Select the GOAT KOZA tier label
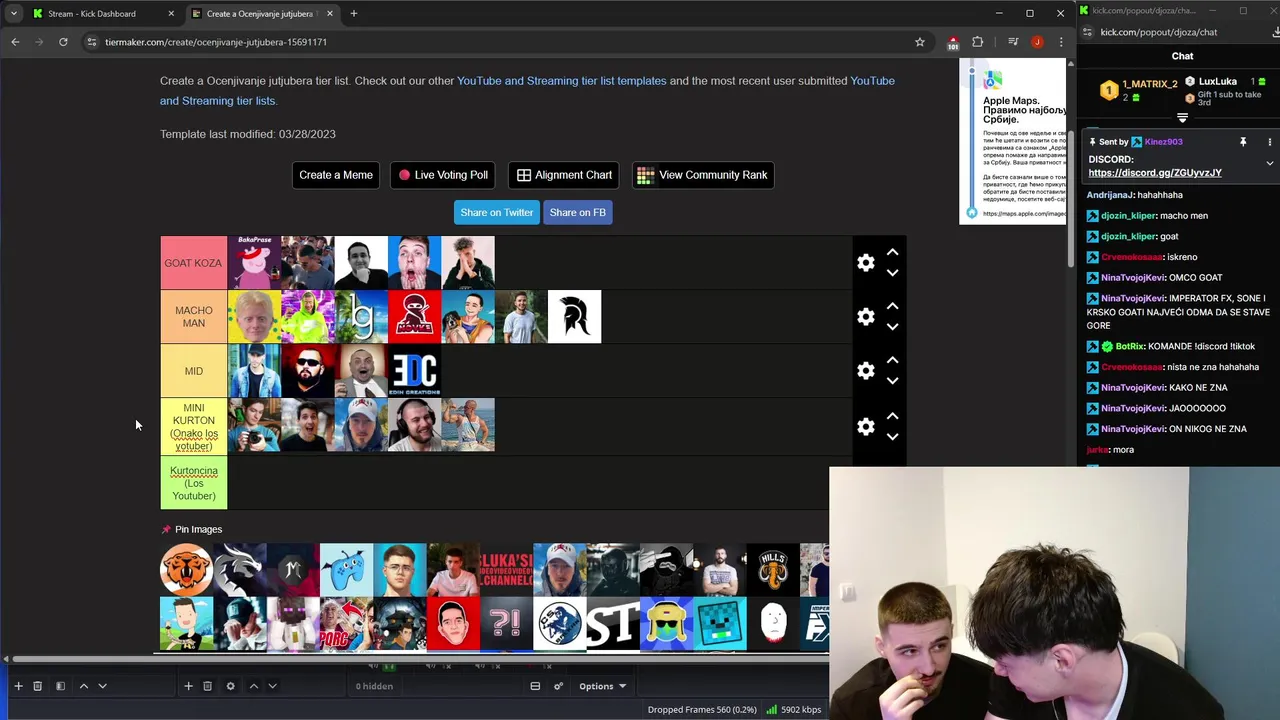 194,263
